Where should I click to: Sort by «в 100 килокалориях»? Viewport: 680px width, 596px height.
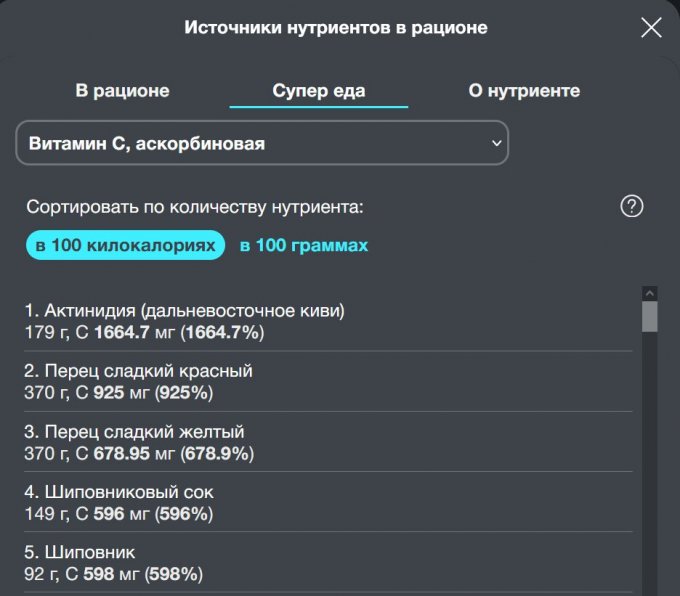point(126,245)
